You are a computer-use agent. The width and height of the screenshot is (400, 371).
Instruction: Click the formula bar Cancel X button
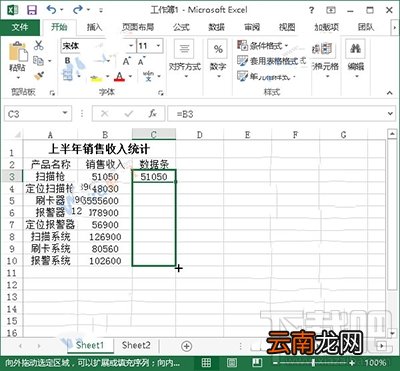[x=104, y=114]
